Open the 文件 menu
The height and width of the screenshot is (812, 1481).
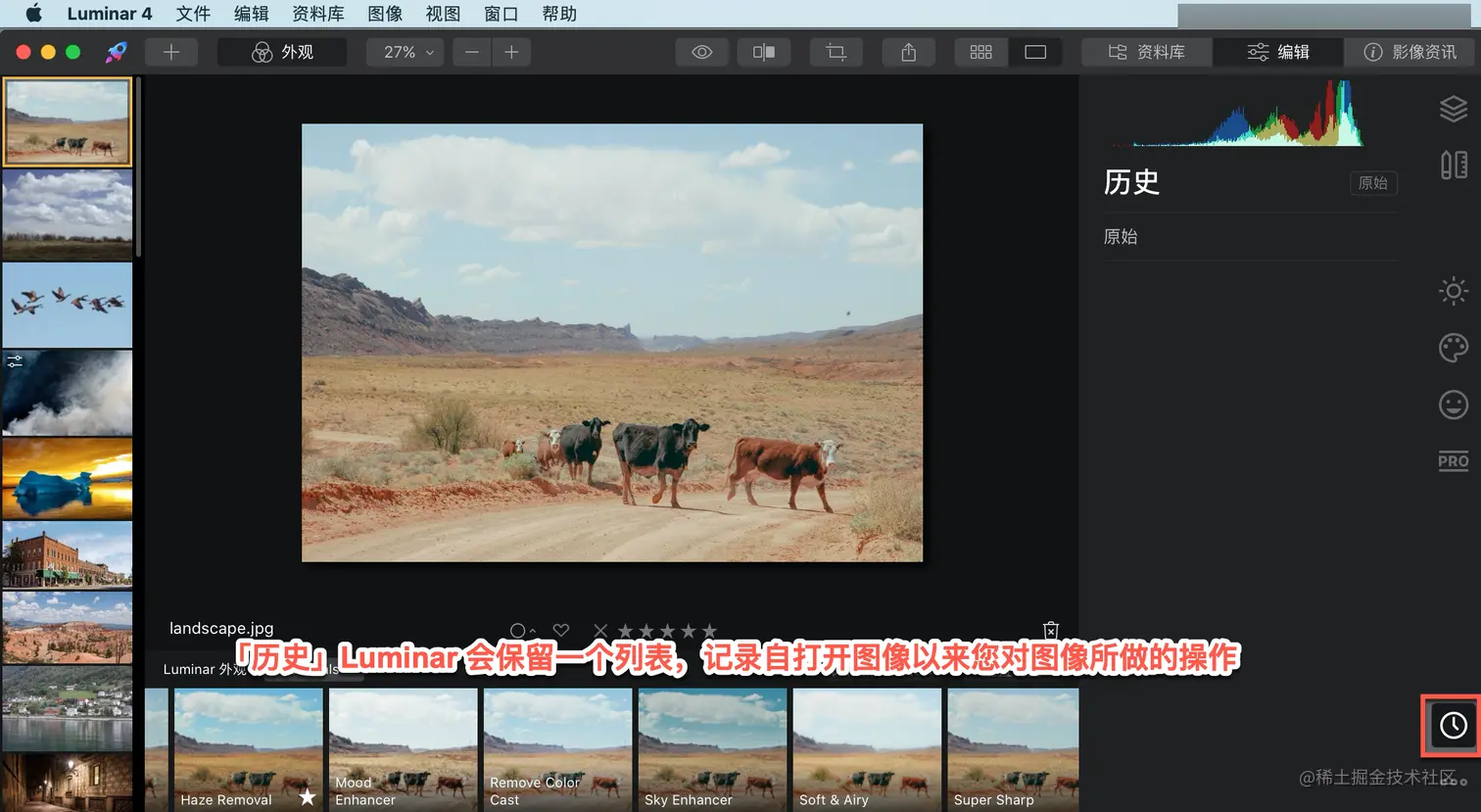pos(193,14)
